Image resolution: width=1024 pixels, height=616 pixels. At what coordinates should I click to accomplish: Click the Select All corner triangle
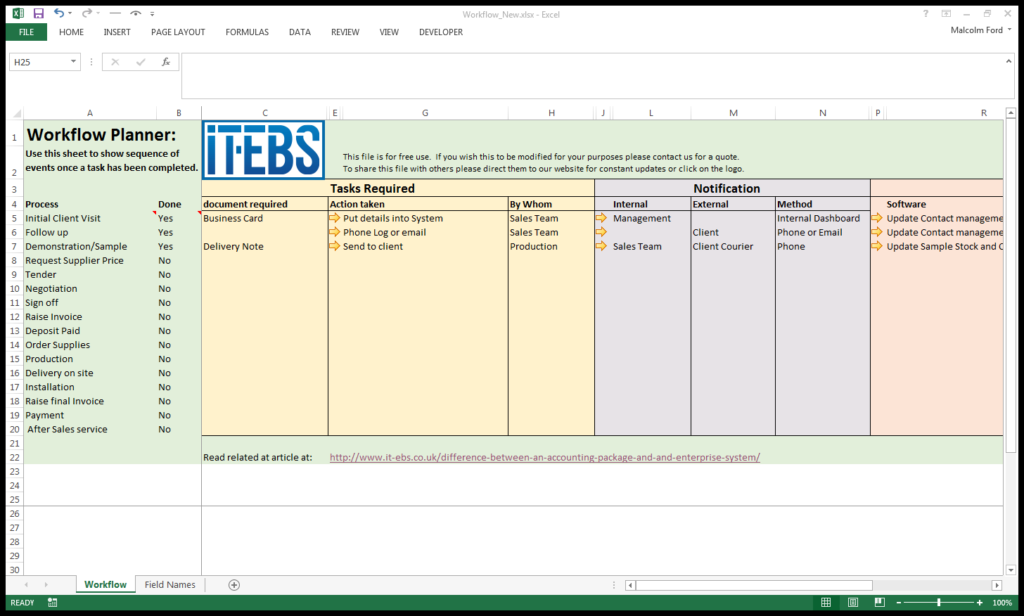[15, 112]
